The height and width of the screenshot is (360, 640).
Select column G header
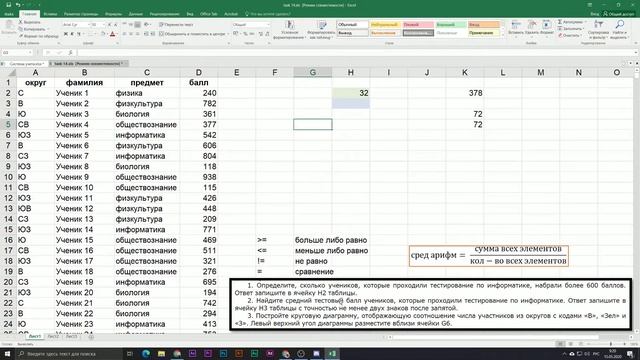click(313, 72)
